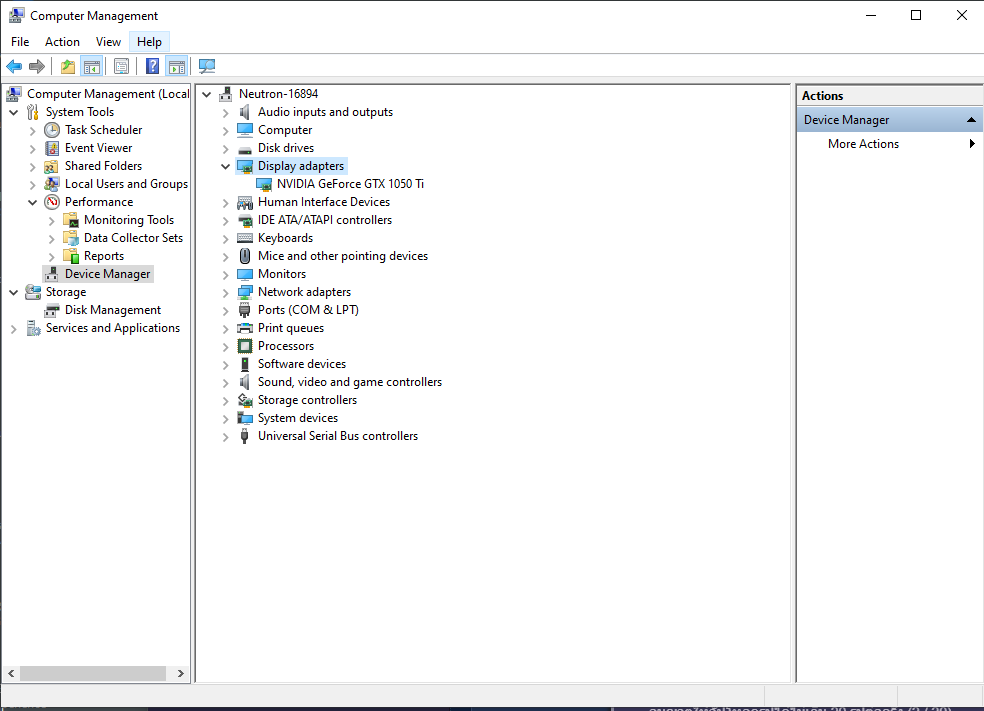The height and width of the screenshot is (711, 984).
Task: Select Disk Management in the Storage tree
Action: (x=112, y=310)
